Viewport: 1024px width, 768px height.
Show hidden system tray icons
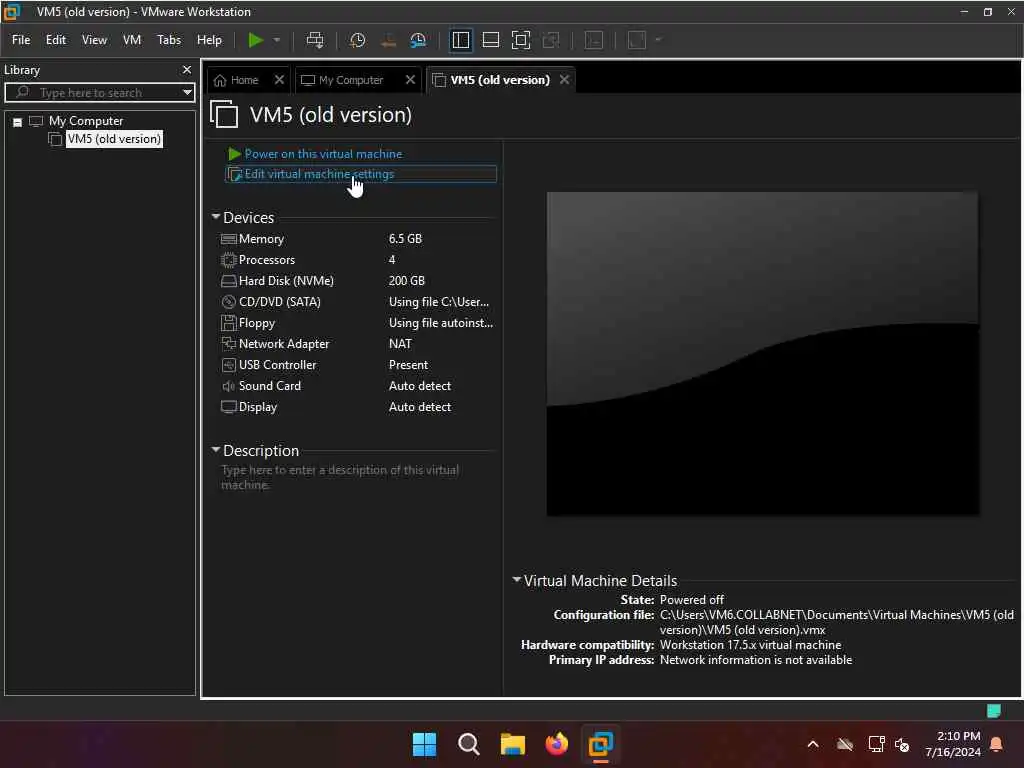(x=813, y=744)
